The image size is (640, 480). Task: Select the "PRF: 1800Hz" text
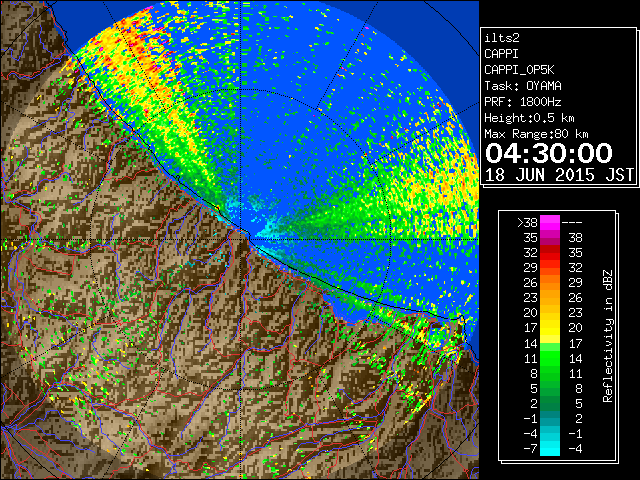coord(523,102)
